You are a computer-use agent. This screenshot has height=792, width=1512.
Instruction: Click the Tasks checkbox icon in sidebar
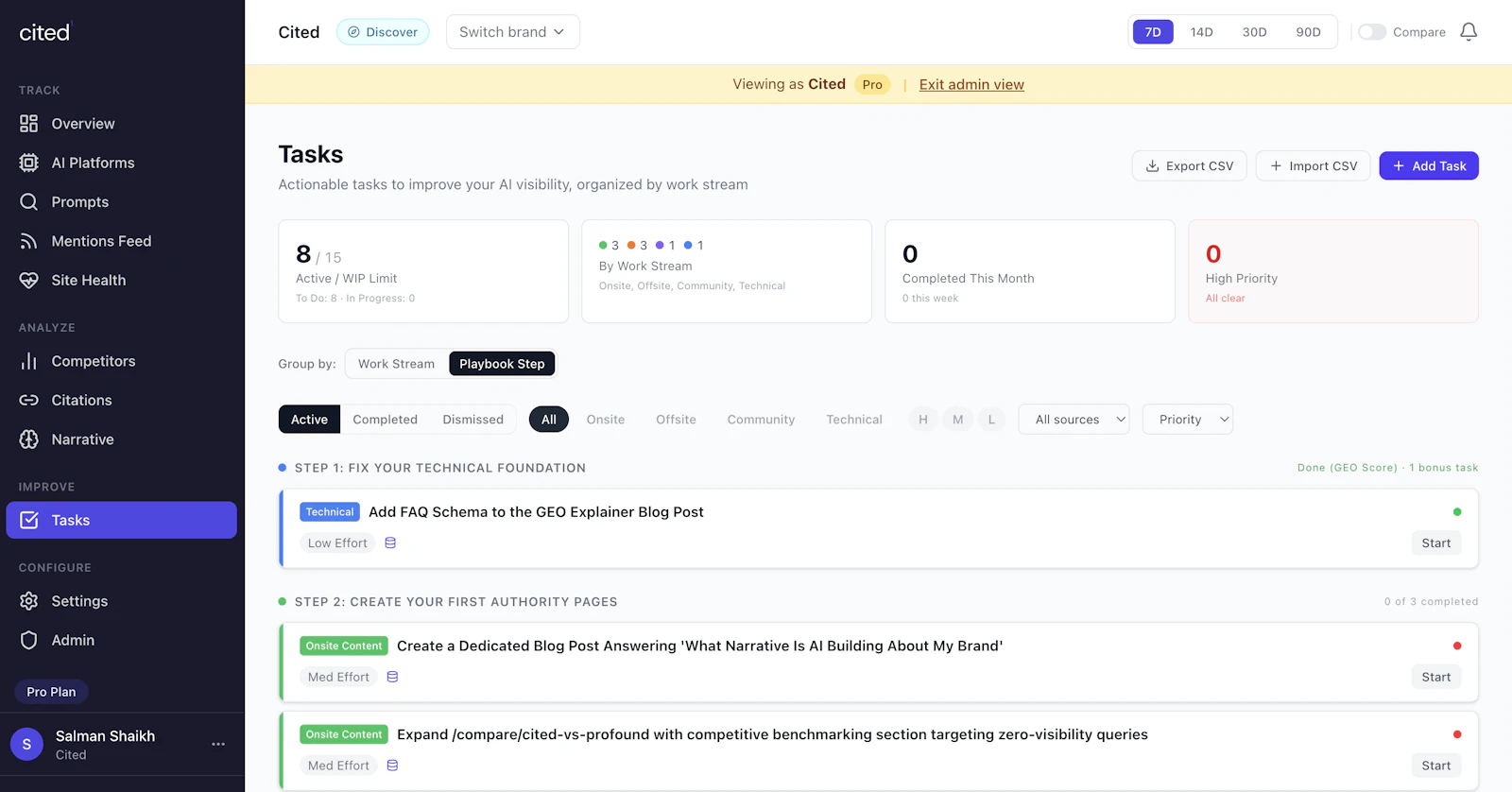coord(29,520)
